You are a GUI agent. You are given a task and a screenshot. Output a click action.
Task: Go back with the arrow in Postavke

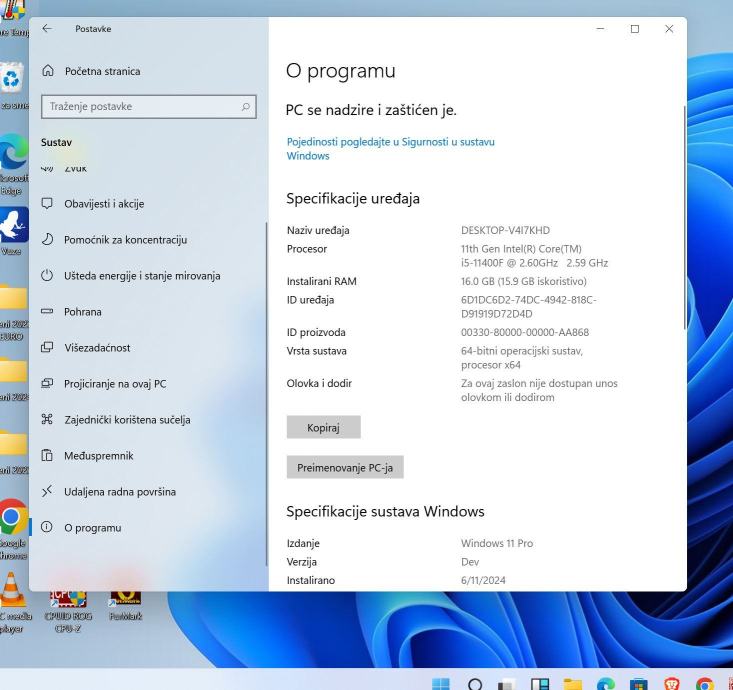[47, 29]
